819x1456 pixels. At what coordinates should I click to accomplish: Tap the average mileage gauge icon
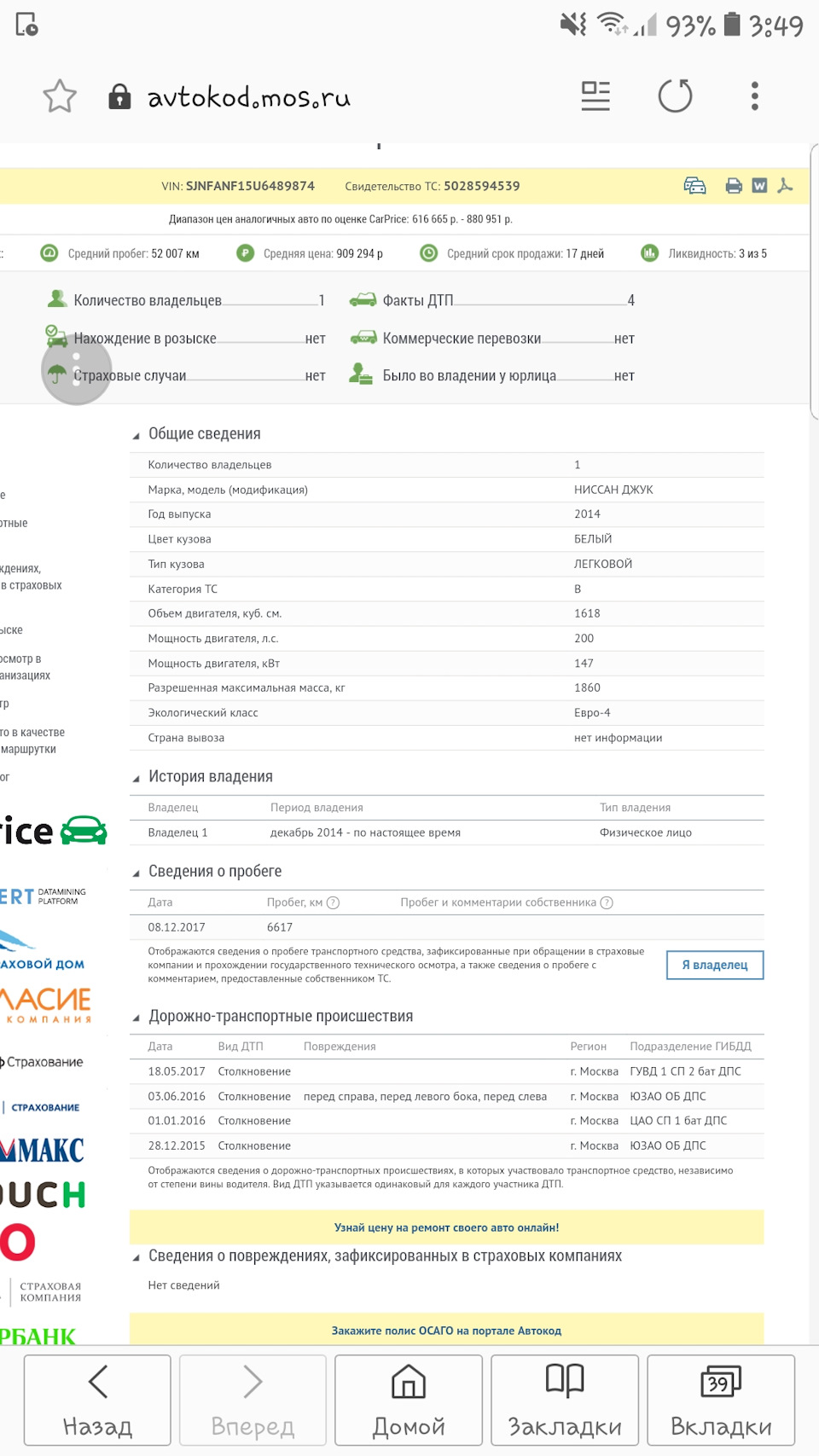point(49,253)
